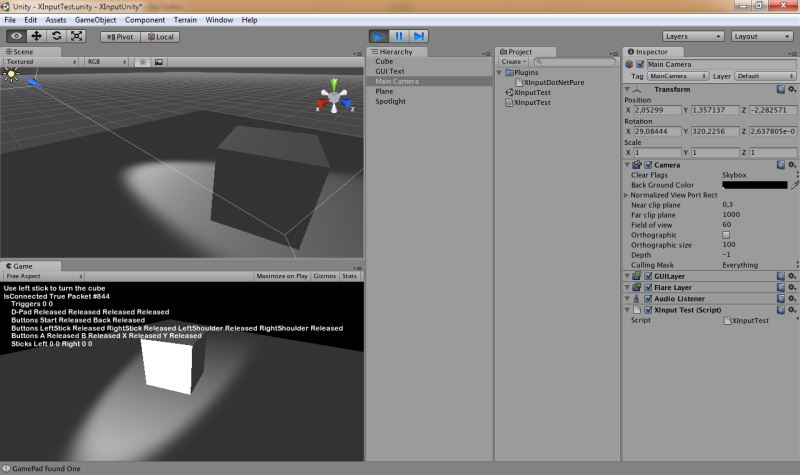Select the Move tool
This screenshot has height=475, width=800.
[36, 36]
